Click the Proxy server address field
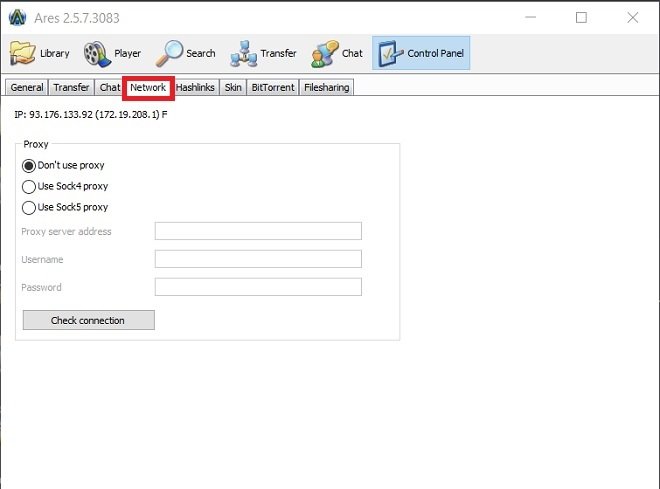 pyautogui.click(x=258, y=231)
